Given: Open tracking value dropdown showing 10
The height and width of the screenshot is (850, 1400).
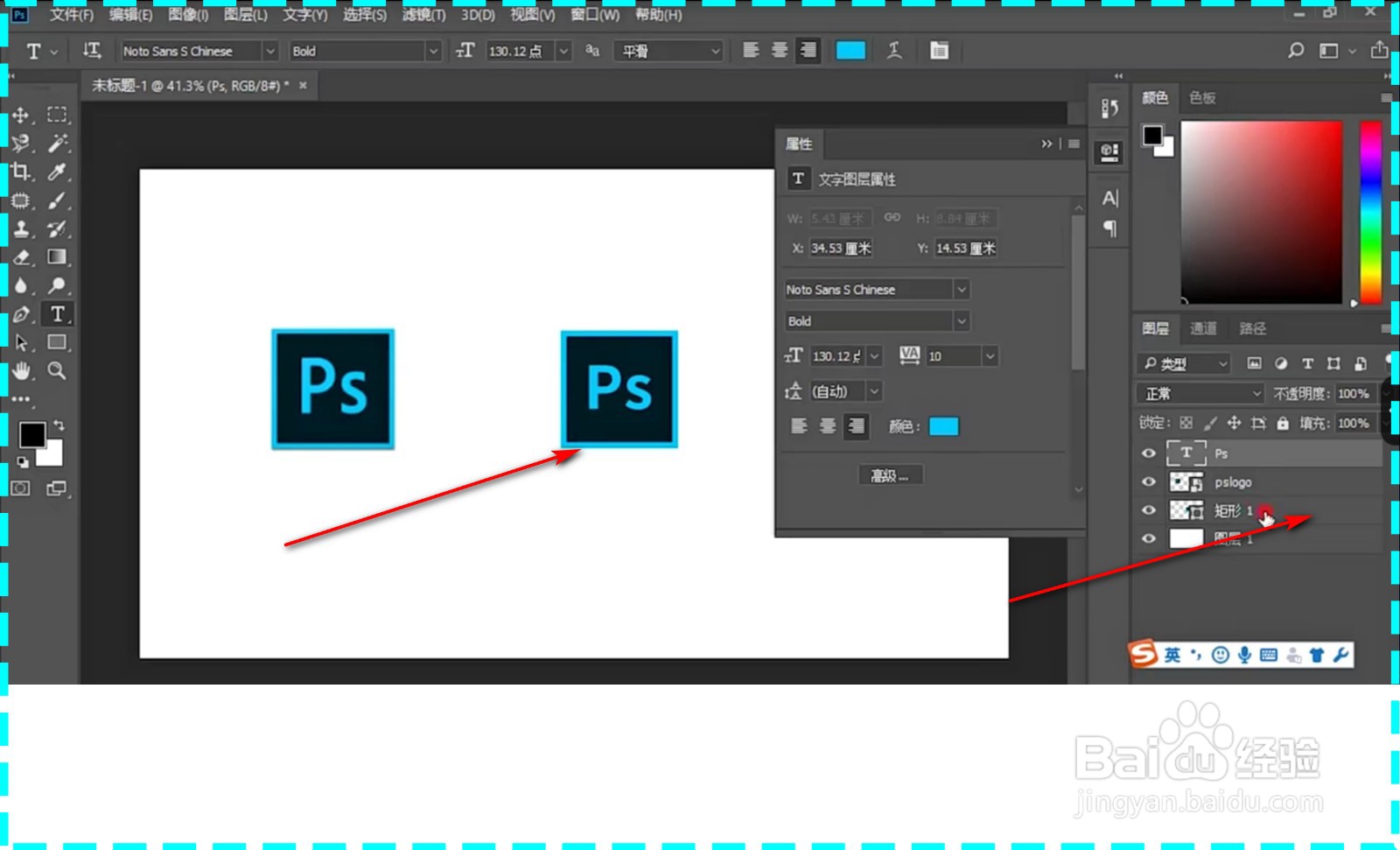Looking at the screenshot, I should tap(990, 356).
